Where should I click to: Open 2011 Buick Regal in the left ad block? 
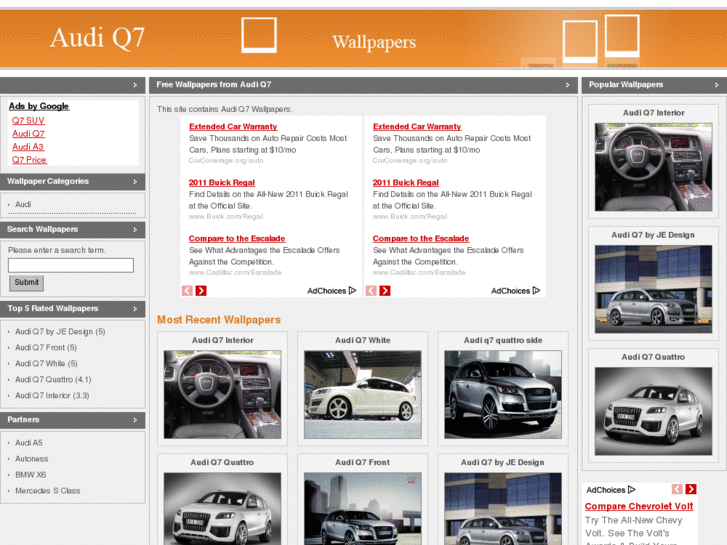[x=222, y=183]
